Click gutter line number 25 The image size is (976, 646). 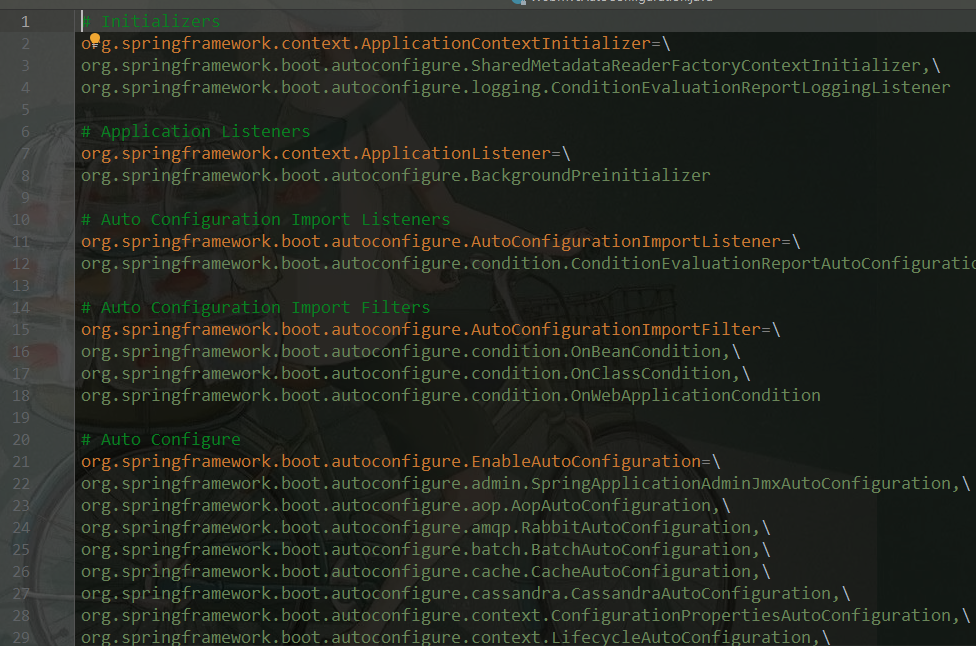[x=21, y=550]
